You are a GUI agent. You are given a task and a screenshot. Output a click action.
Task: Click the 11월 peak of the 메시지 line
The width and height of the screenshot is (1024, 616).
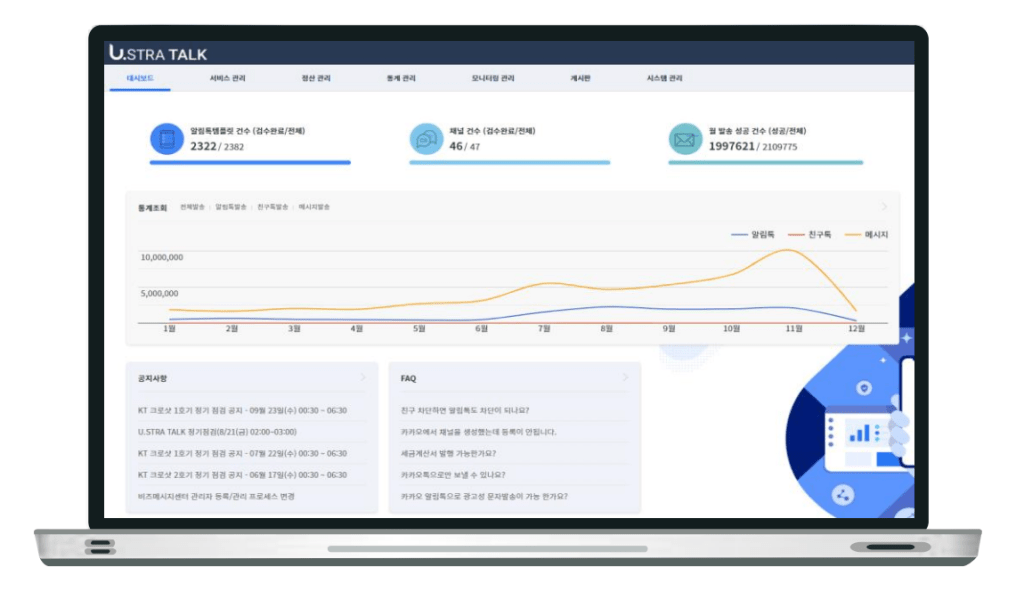(x=790, y=250)
